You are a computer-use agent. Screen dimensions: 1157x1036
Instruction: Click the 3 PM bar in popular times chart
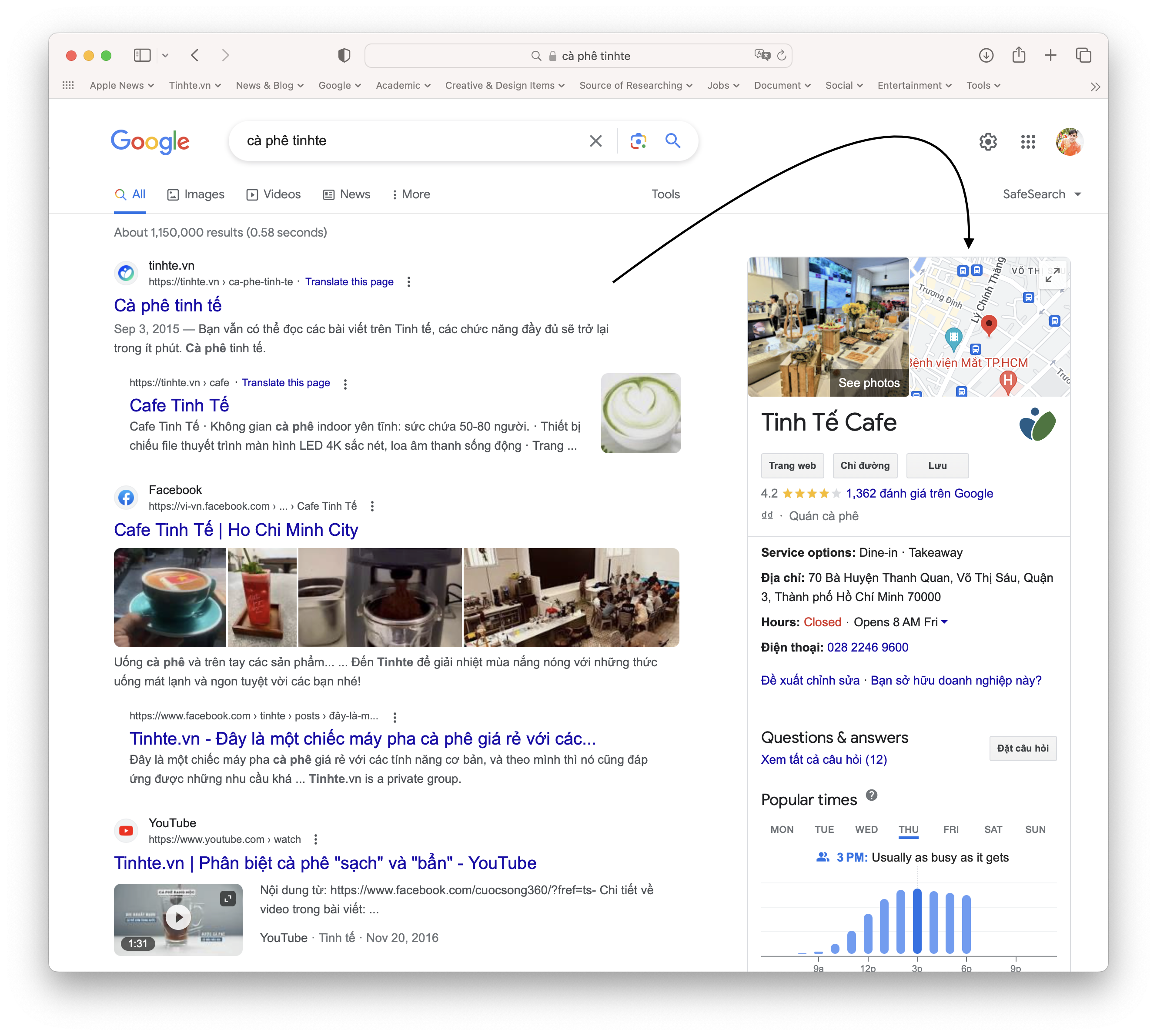[917, 921]
